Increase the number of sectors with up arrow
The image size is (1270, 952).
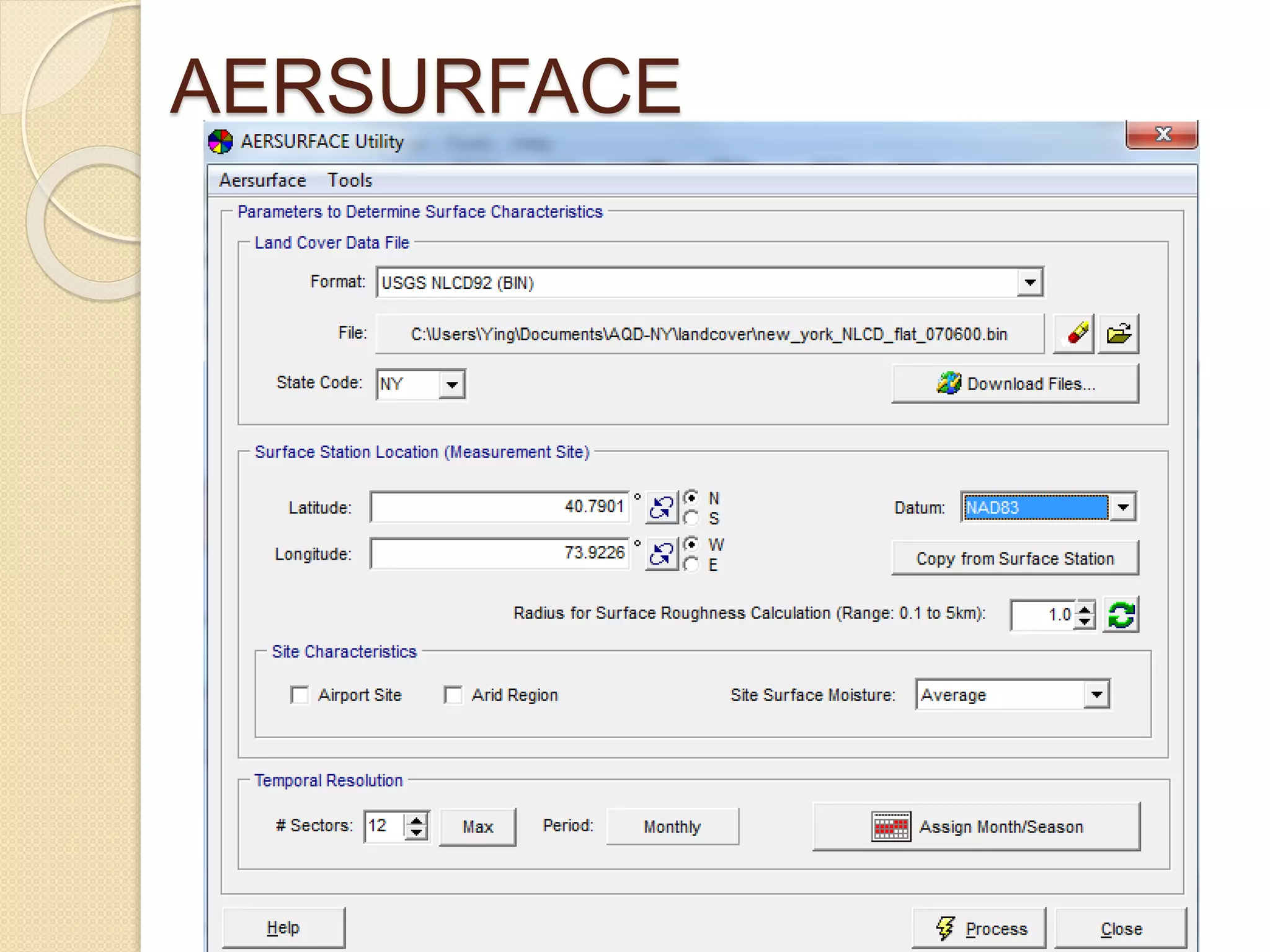click(x=417, y=820)
